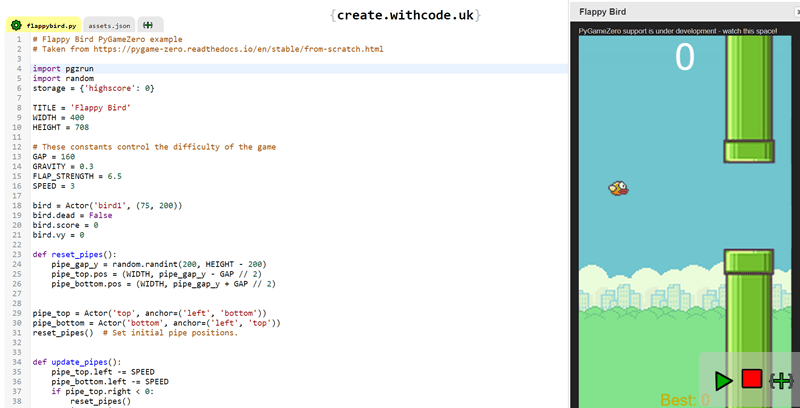Click the 'if pipe_top.right < 0:' line
The image size is (800, 408).
click(103, 391)
